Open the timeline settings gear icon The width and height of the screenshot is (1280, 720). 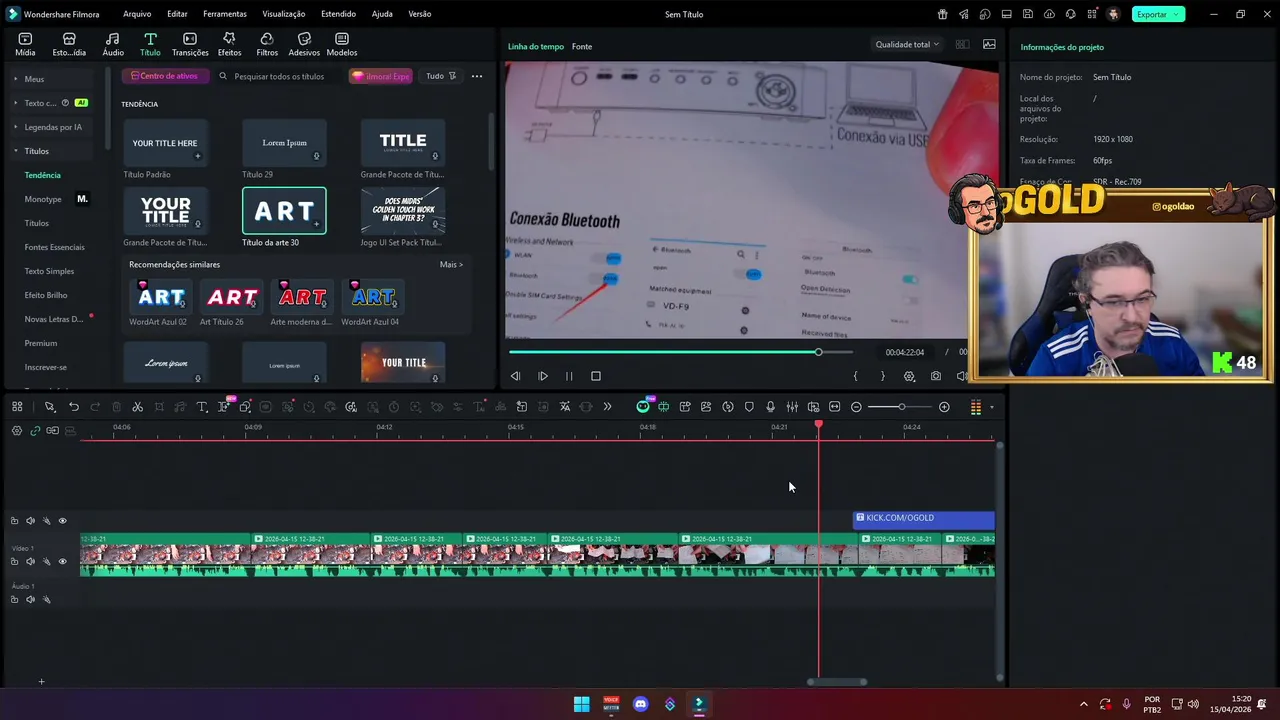click(17, 431)
